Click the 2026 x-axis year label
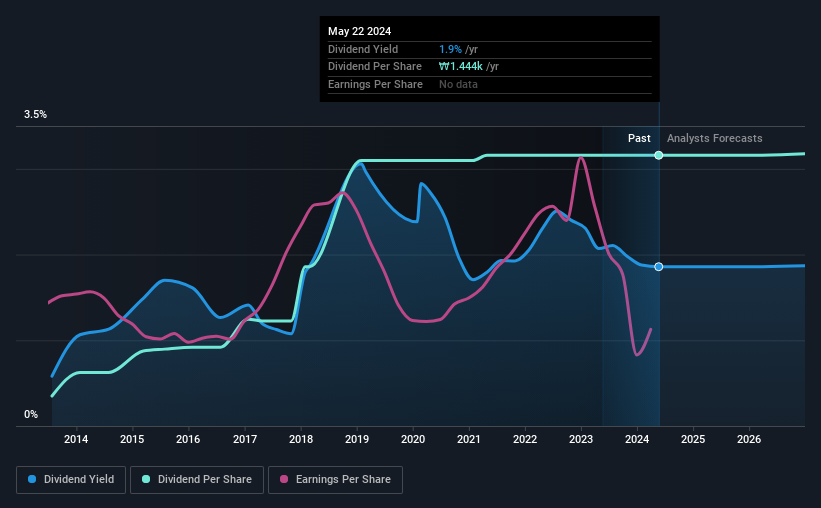 click(749, 439)
